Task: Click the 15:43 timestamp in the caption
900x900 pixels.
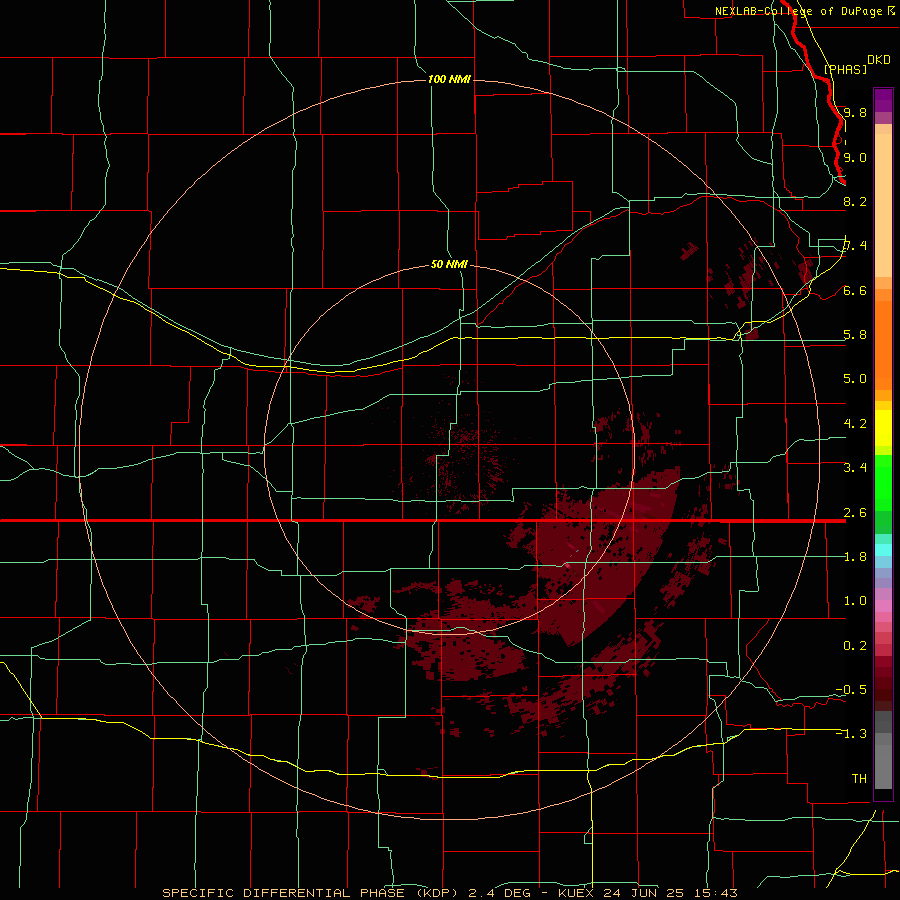Action: tap(715, 893)
